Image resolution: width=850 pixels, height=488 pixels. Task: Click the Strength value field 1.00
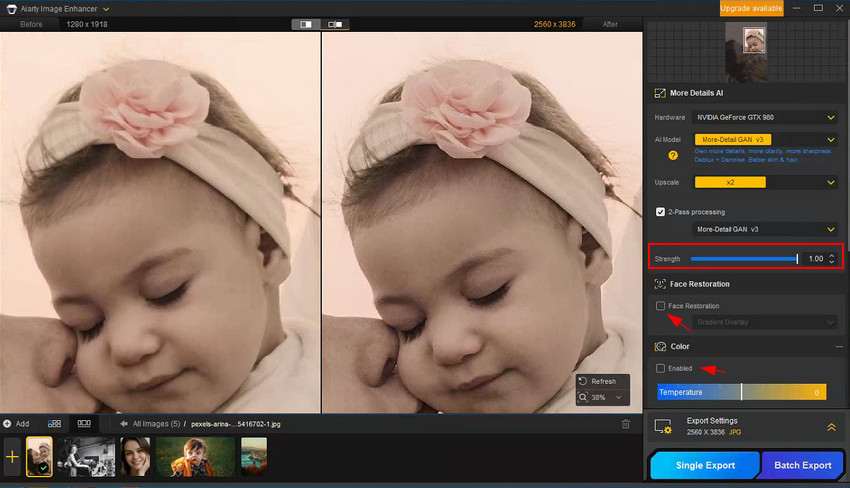click(815, 259)
